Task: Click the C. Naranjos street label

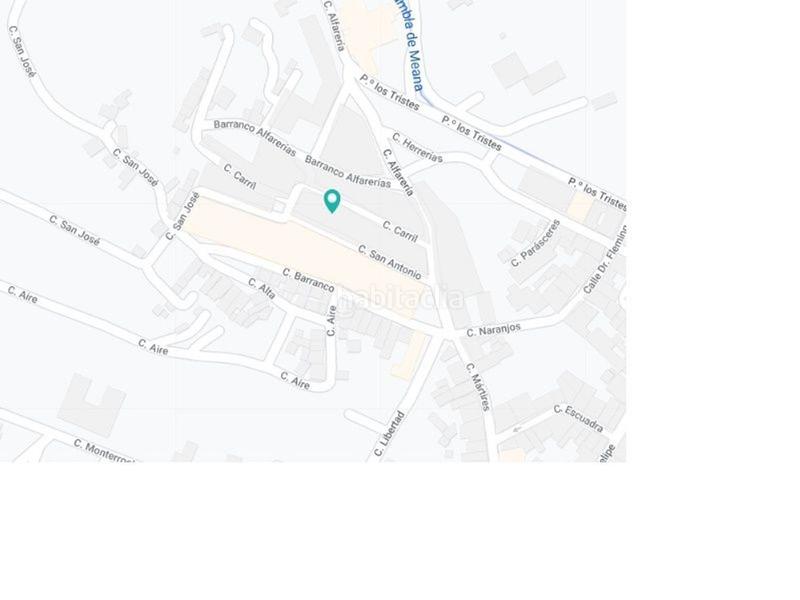Action: click(x=493, y=330)
